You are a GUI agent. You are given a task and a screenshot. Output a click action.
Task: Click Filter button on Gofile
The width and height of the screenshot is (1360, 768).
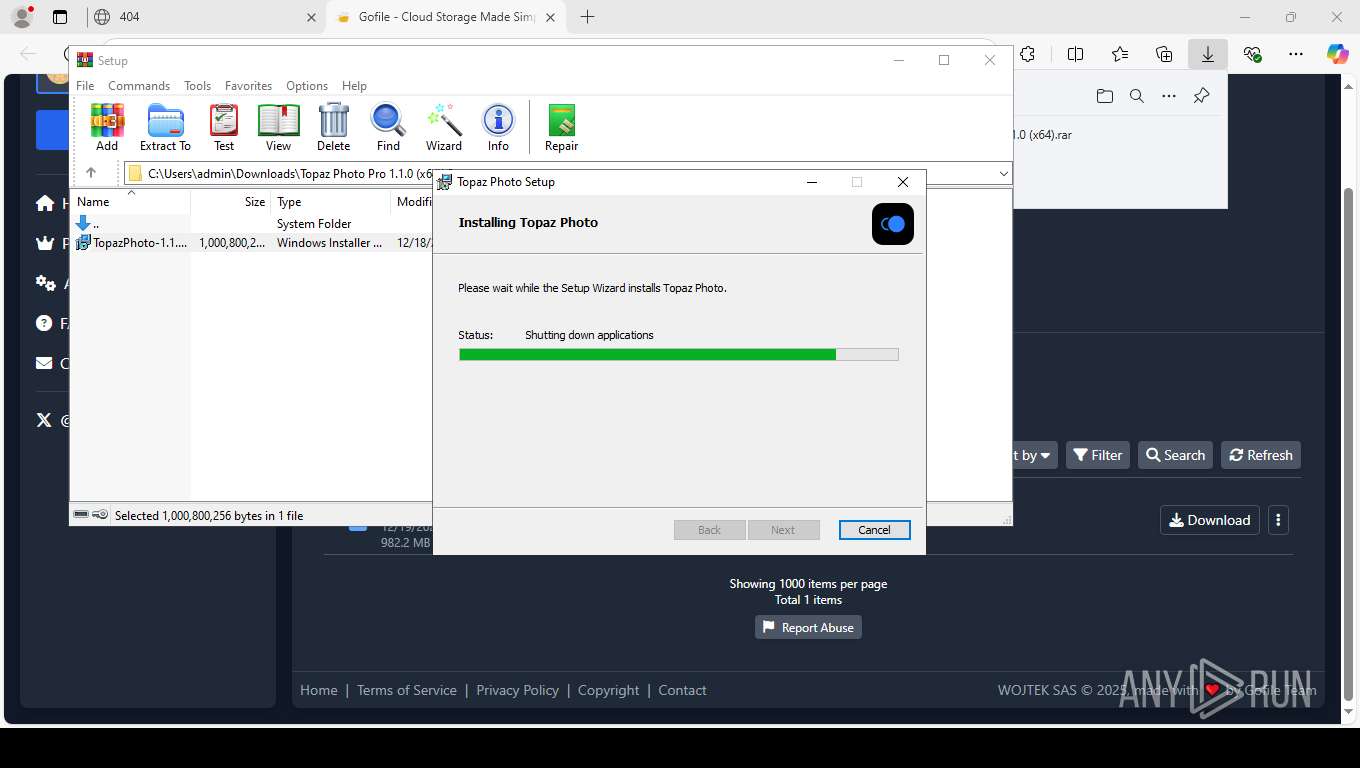pyautogui.click(x=1097, y=455)
